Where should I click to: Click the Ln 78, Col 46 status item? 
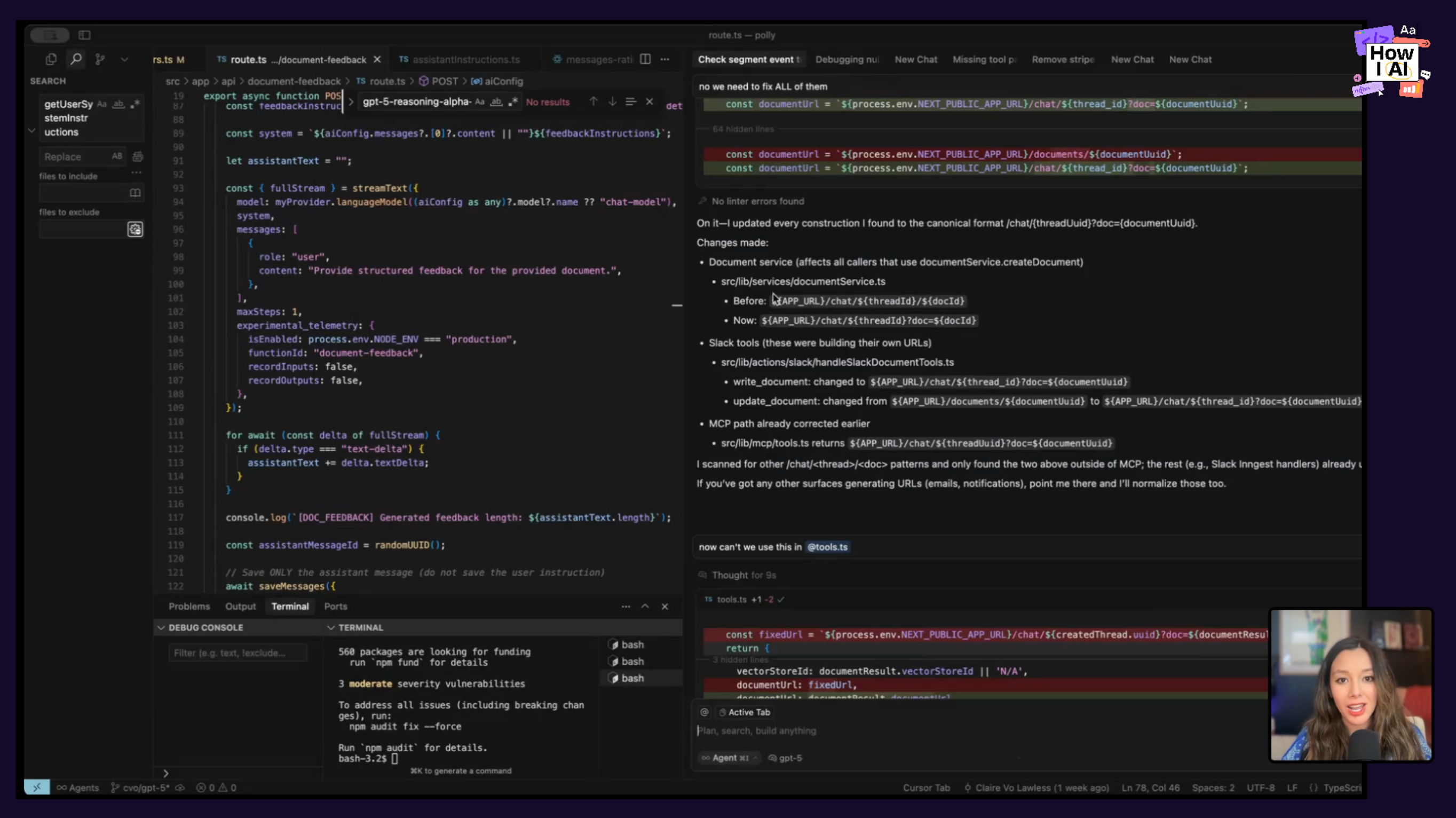(1150, 788)
